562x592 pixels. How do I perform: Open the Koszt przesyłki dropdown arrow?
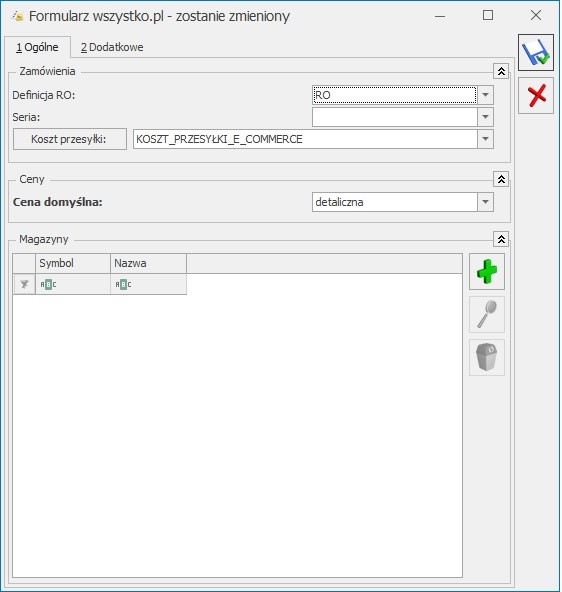coord(485,139)
